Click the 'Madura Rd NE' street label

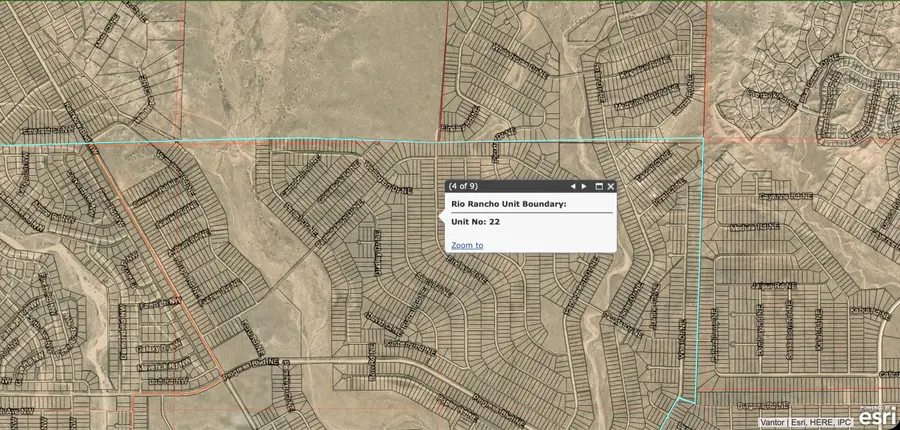[754, 227]
